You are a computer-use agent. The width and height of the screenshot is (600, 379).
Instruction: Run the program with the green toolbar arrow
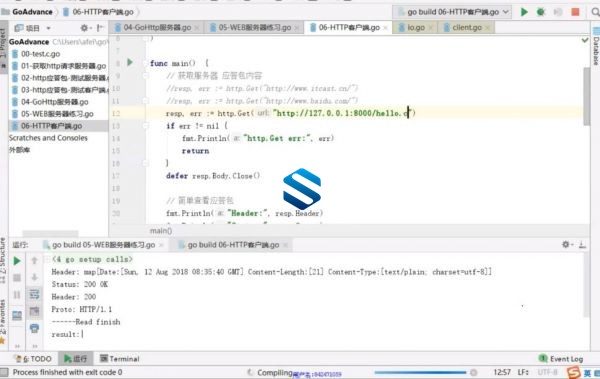(x=524, y=12)
